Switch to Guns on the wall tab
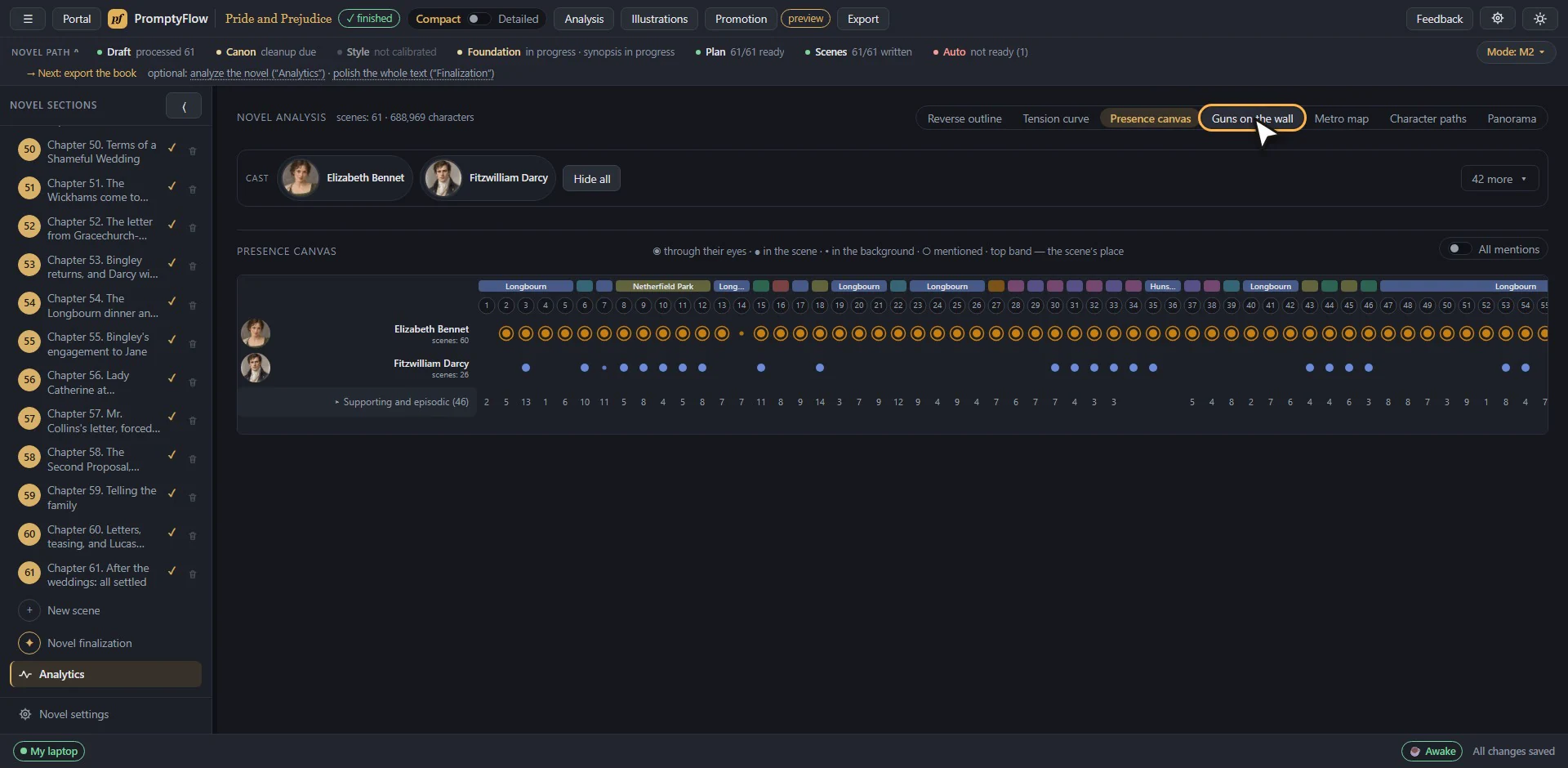Image resolution: width=1568 pixels, height=768 pixels. (1252, 118)
